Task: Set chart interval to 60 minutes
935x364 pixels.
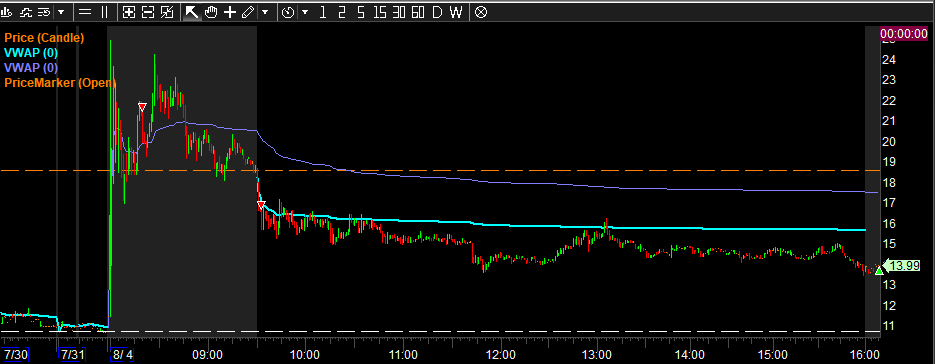Action: (x=418, y=12)
